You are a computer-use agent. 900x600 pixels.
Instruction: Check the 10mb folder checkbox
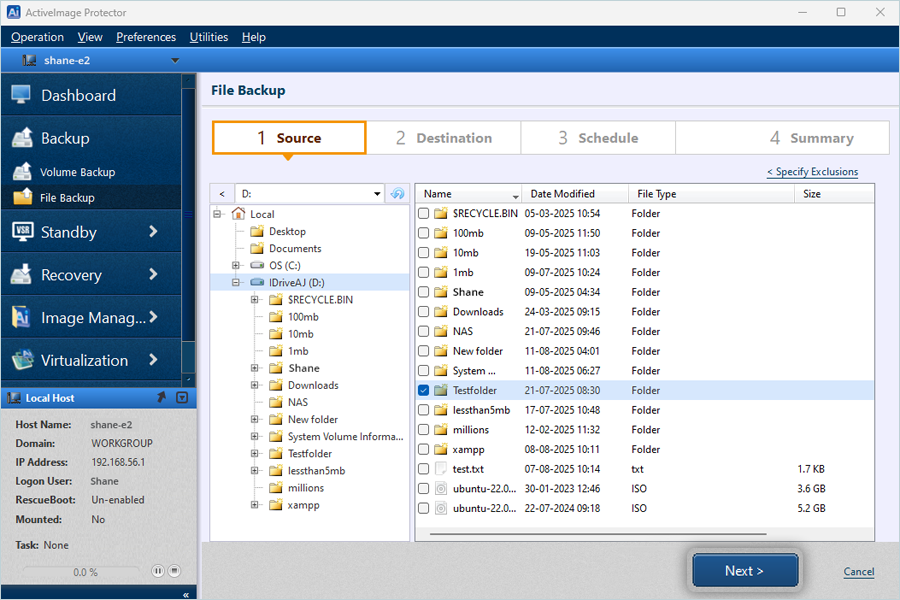pyautogui.click(x=424, y=253)
